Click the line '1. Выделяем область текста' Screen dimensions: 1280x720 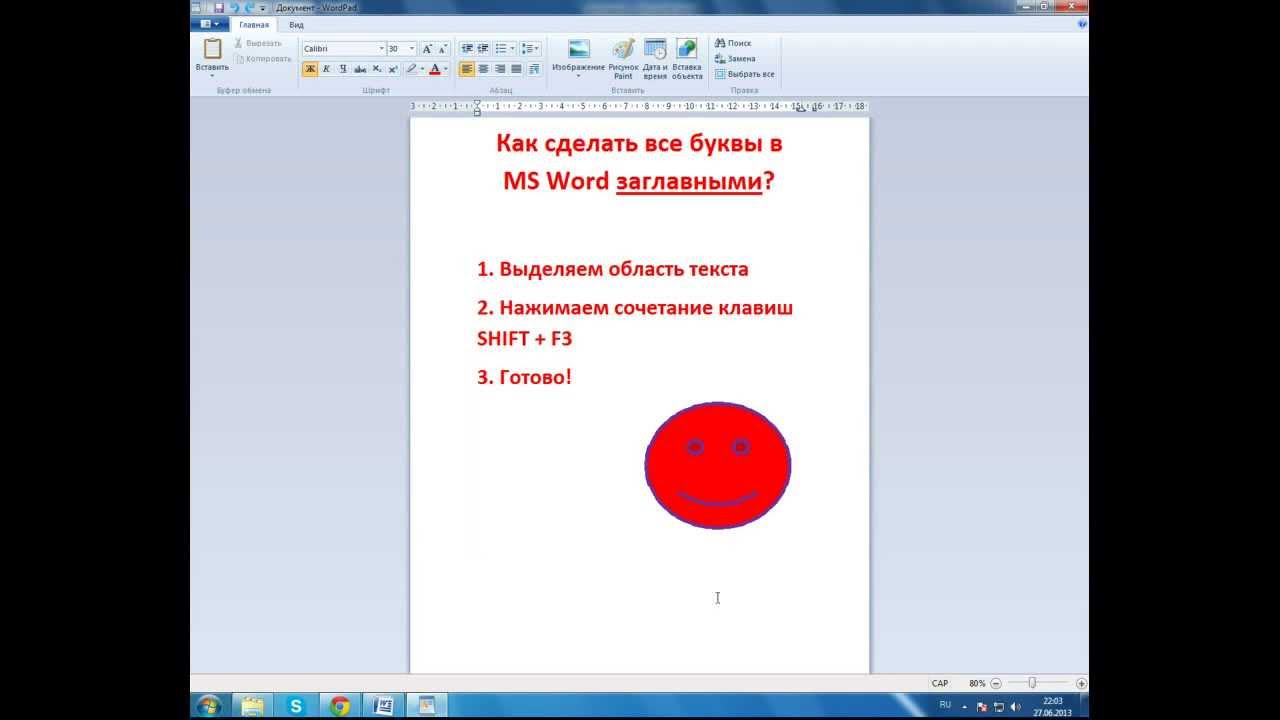613,269
